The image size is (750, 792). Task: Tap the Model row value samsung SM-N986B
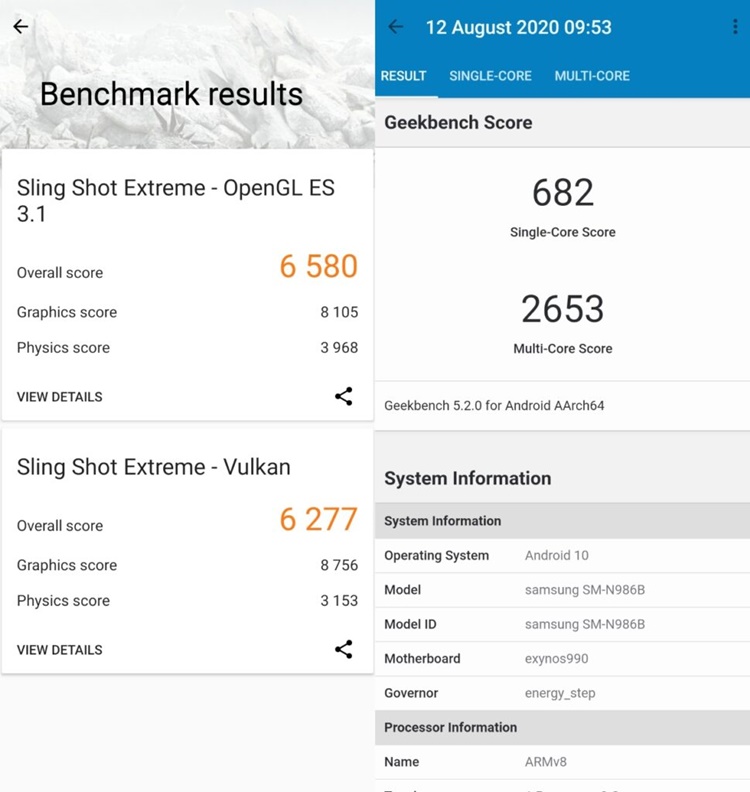(x=585, y=590)
